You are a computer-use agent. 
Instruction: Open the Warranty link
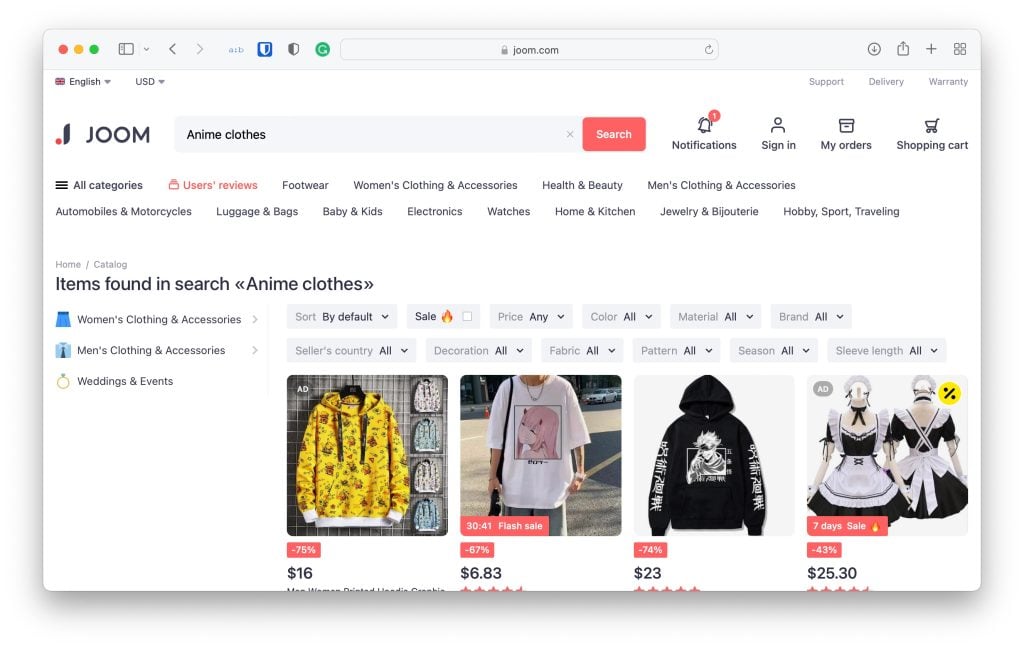tap(948, 82)
